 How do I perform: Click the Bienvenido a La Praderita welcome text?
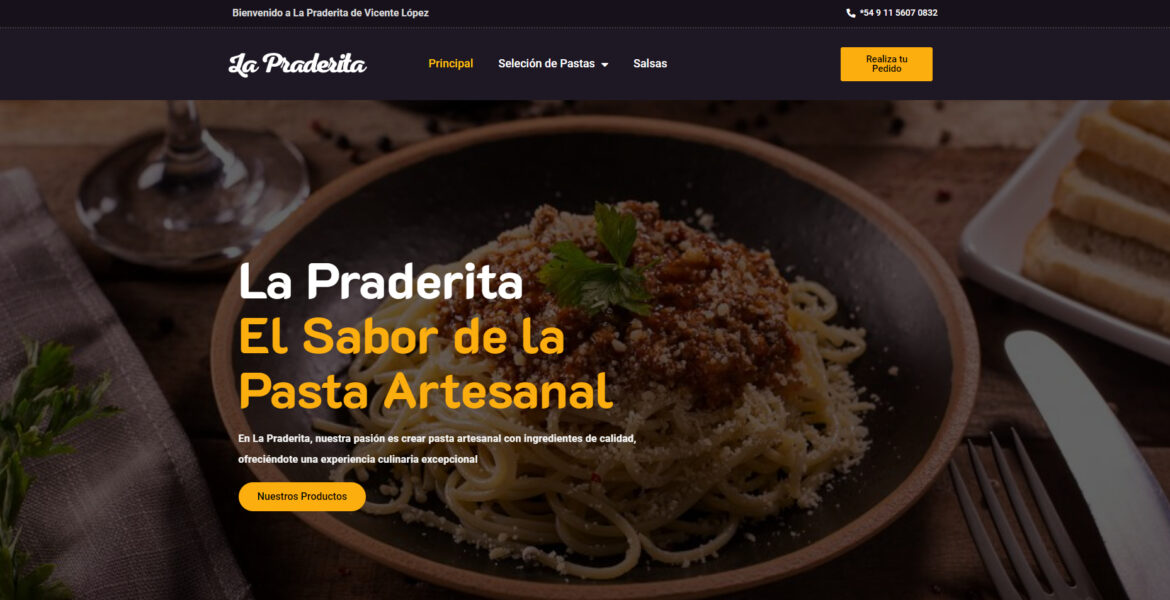click(330, 13)
